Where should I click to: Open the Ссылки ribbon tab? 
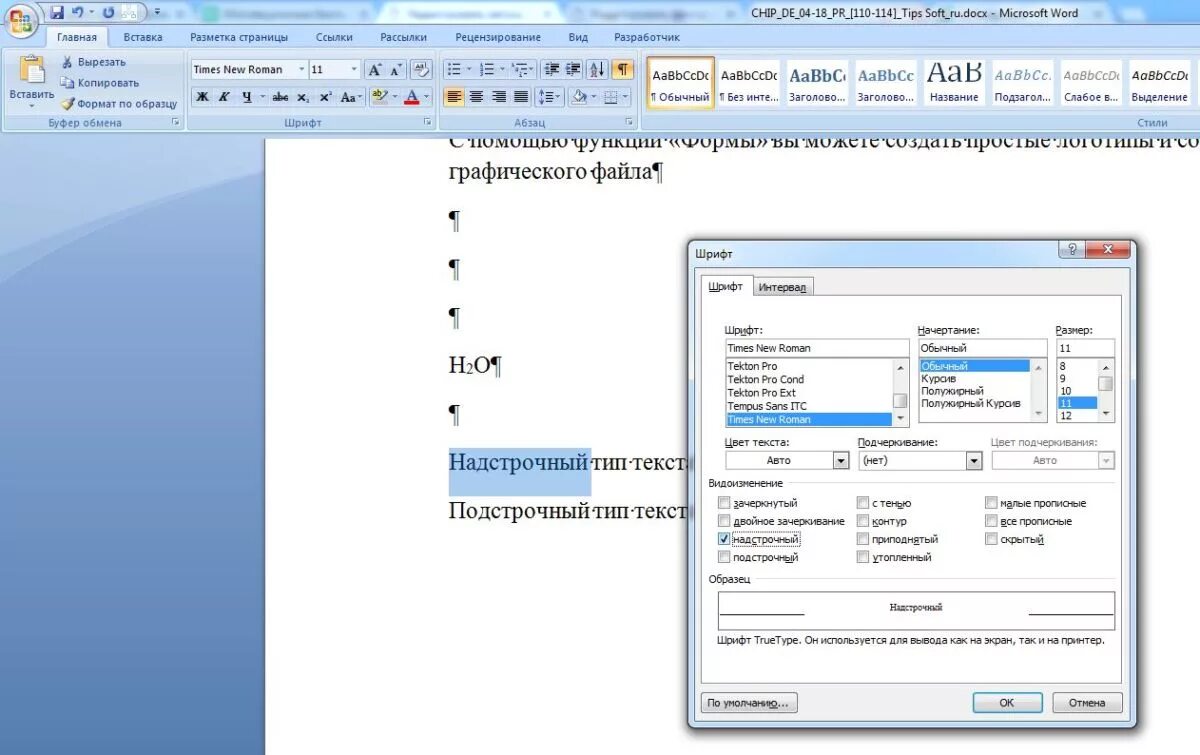pyautogui.click(x=334, y=37)
